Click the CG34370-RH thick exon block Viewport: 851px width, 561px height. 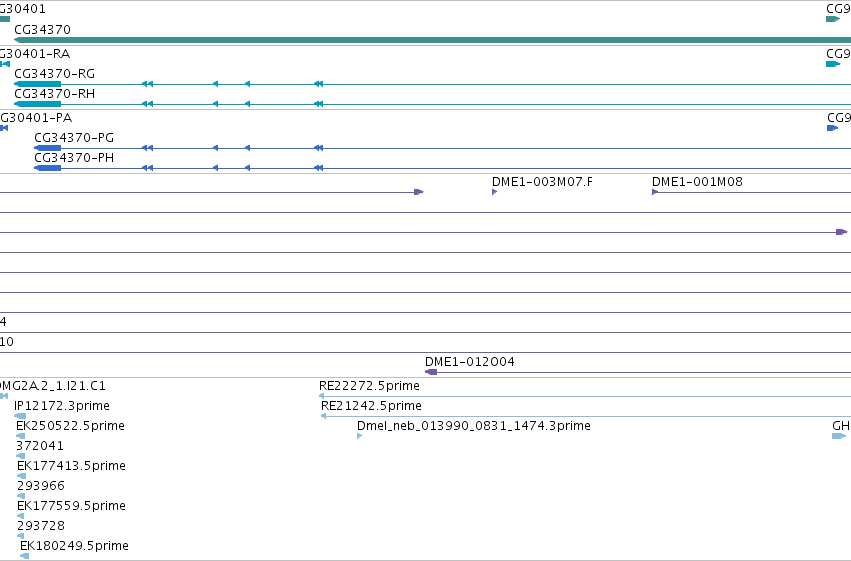click(37, 104)
